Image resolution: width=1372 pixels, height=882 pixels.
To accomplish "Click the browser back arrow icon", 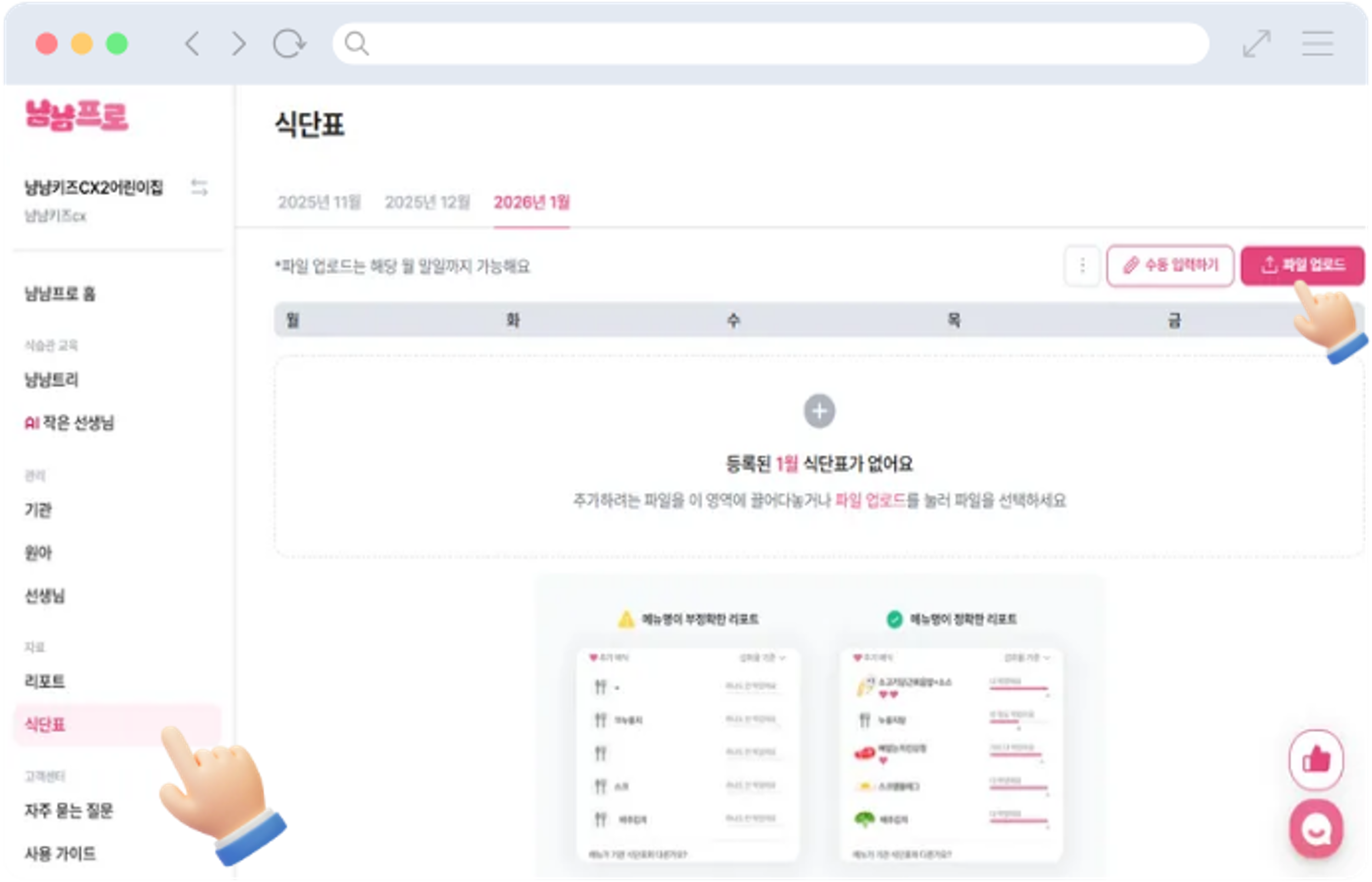I will [192, 43].
